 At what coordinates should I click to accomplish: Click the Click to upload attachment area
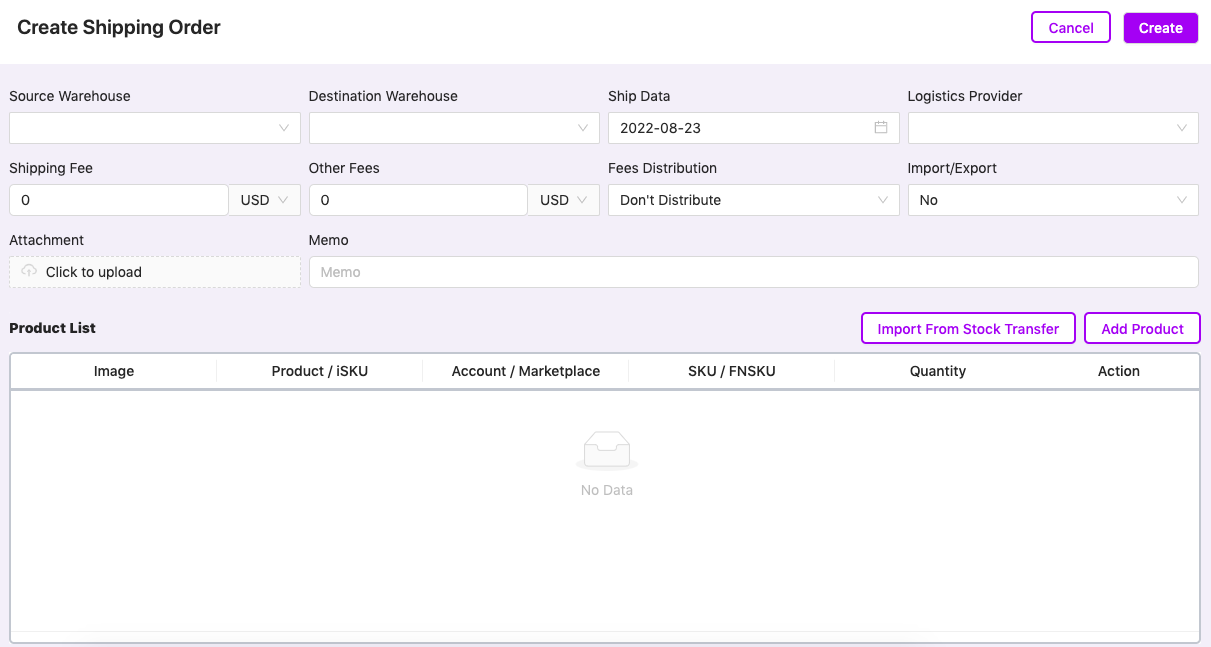click(155, 272)
